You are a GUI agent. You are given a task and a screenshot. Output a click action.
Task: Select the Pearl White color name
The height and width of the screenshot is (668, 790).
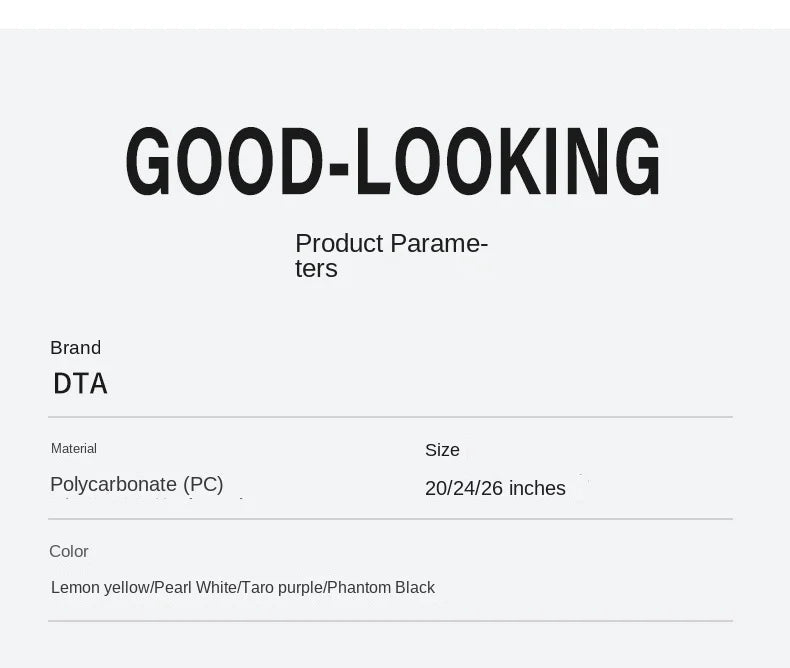tap(195, 588)
